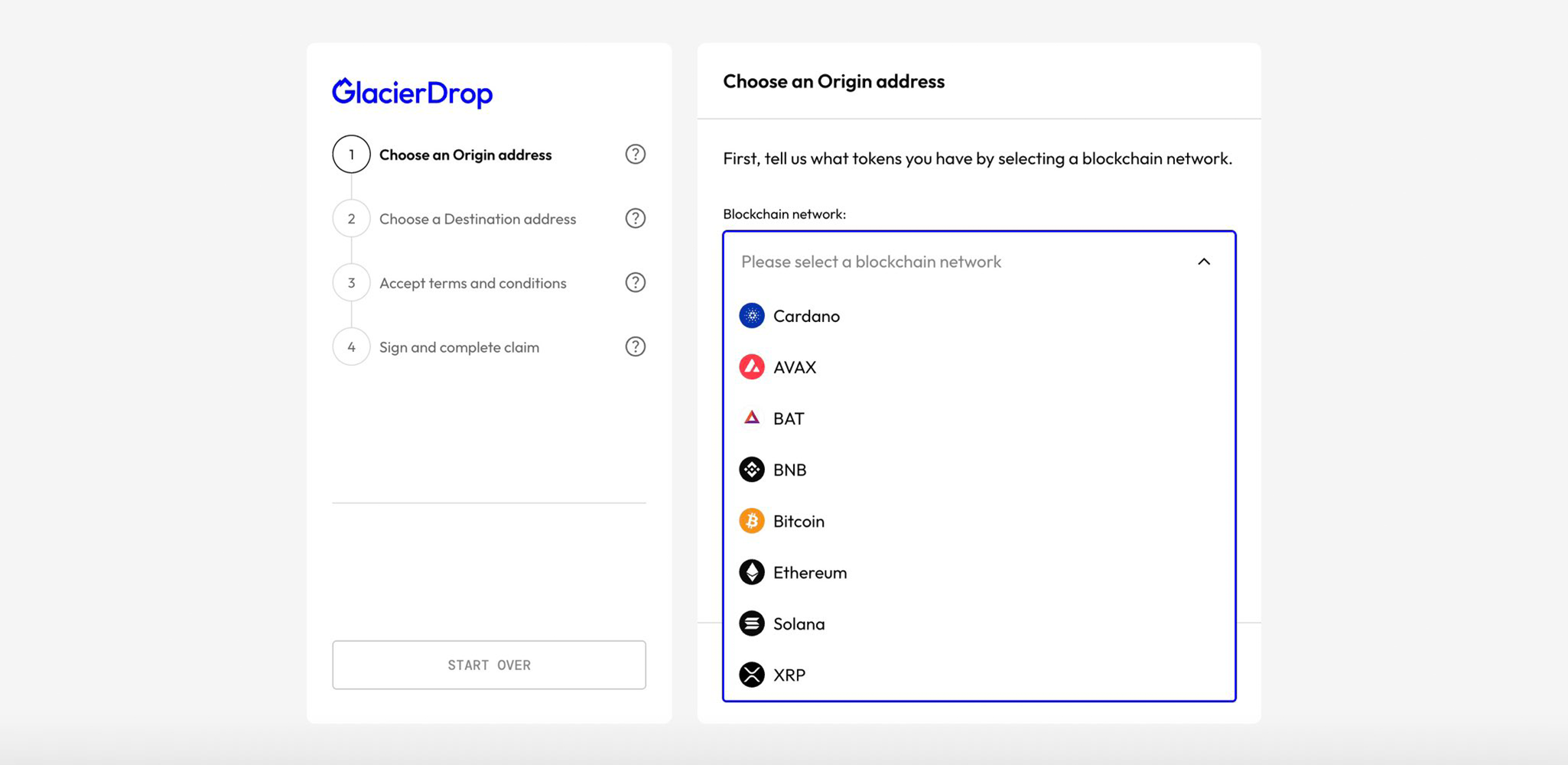
Task: Click the blockchain network placeholder field
Action: pyautogui.click(x=871, y=262)
